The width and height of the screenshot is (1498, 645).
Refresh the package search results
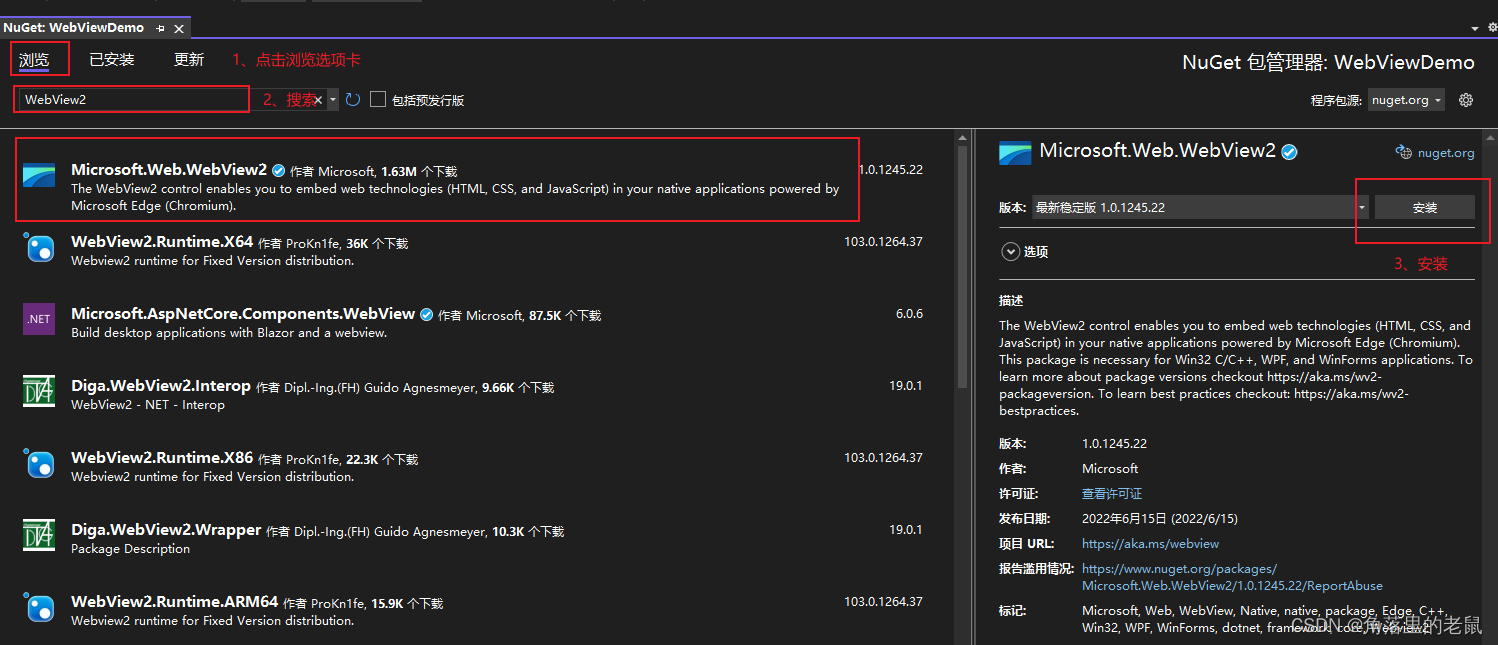tap(352, 100)
